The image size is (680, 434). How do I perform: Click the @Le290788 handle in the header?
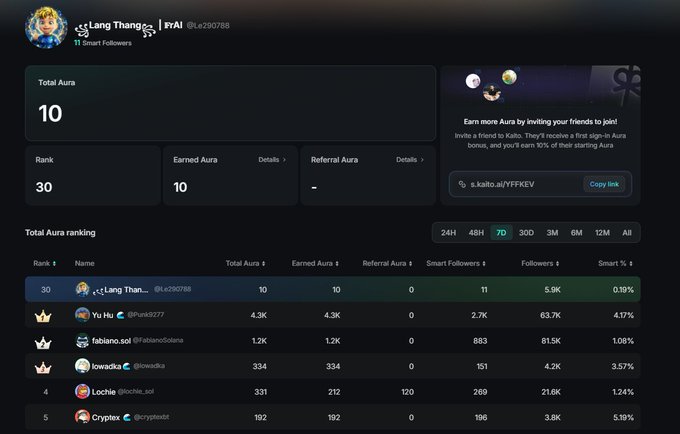click(208, 26)
